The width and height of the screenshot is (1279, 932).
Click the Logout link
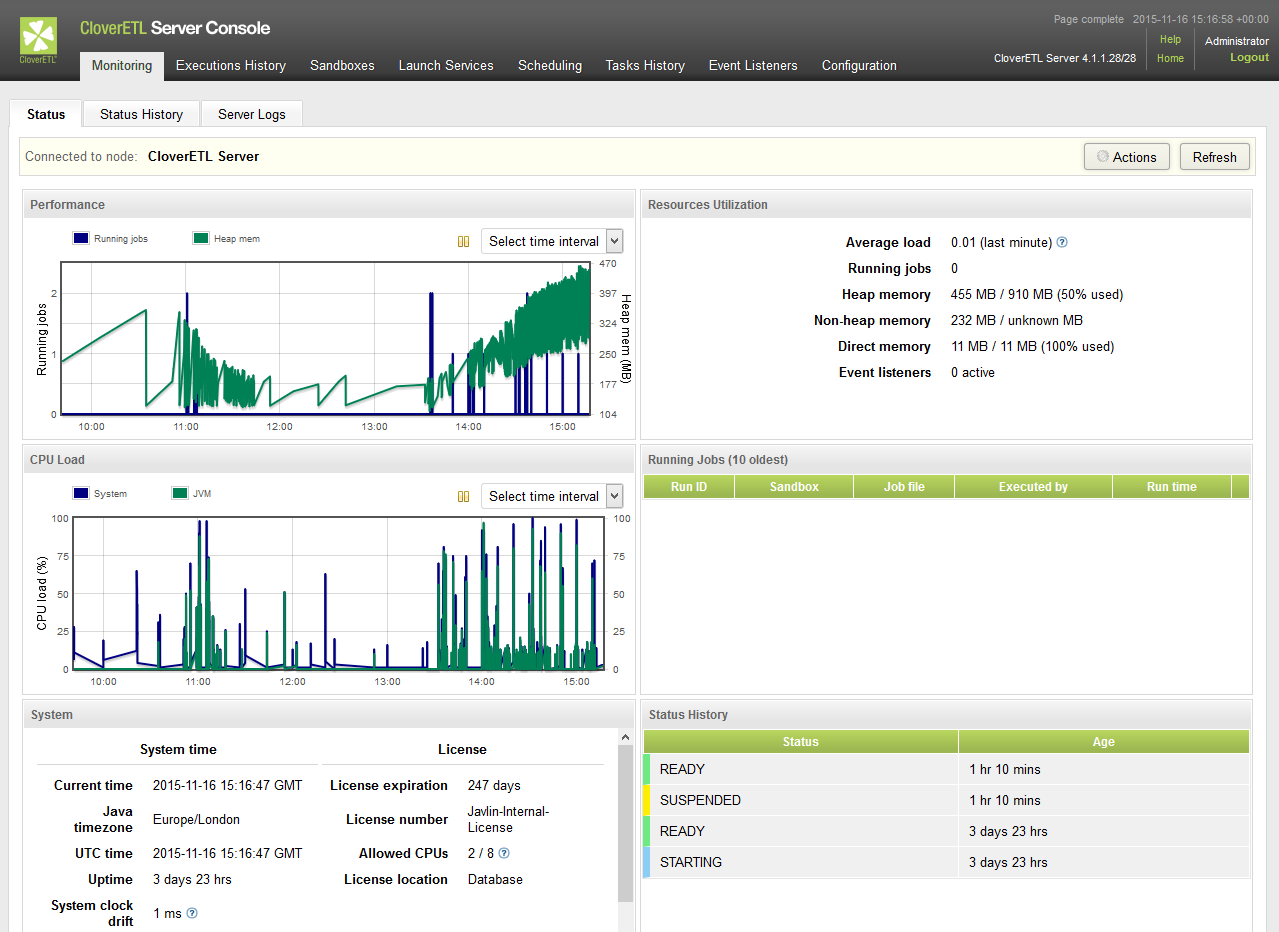[x=1249, y=58]
